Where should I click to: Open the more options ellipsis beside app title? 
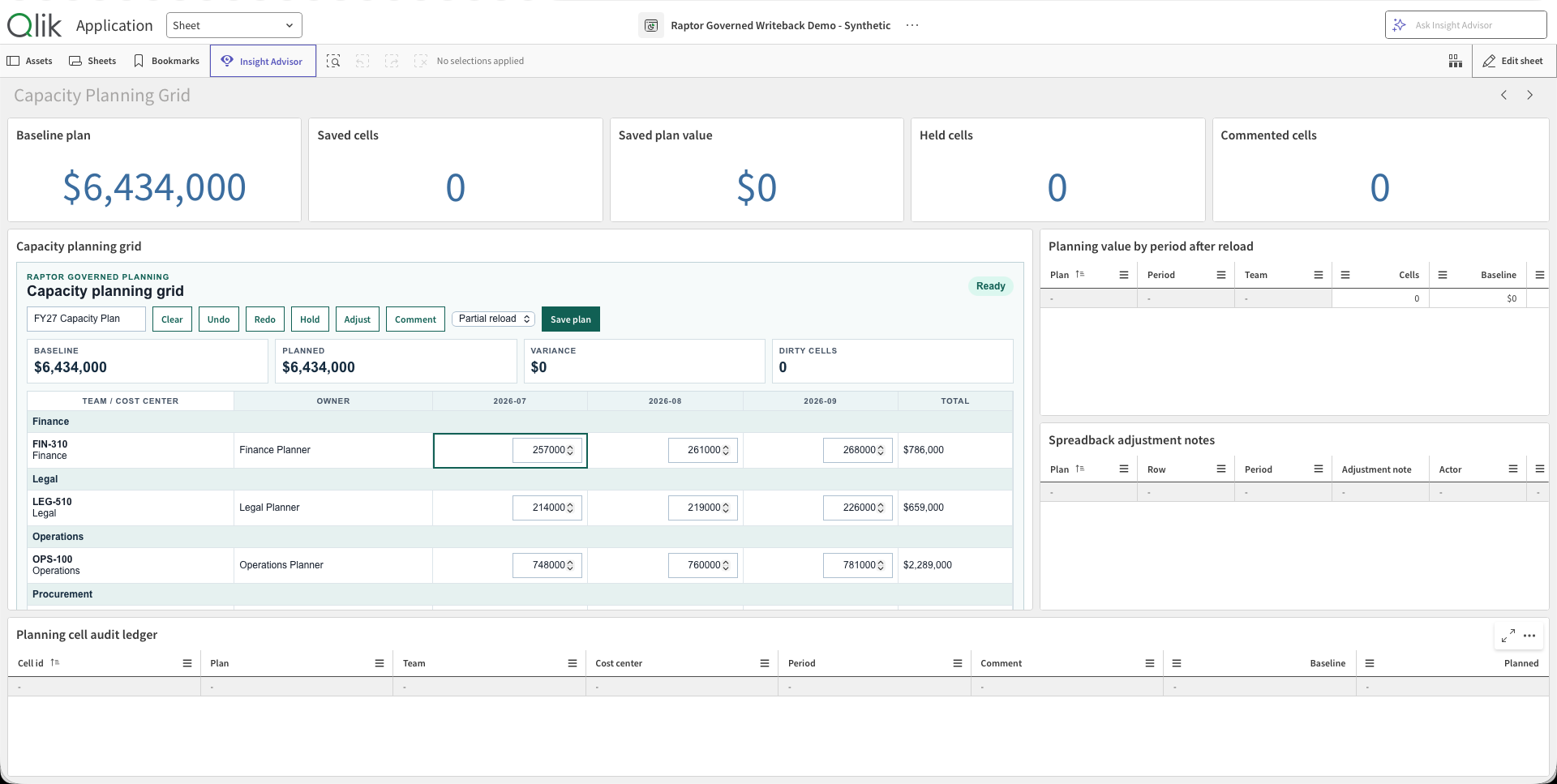click(912, 25)
